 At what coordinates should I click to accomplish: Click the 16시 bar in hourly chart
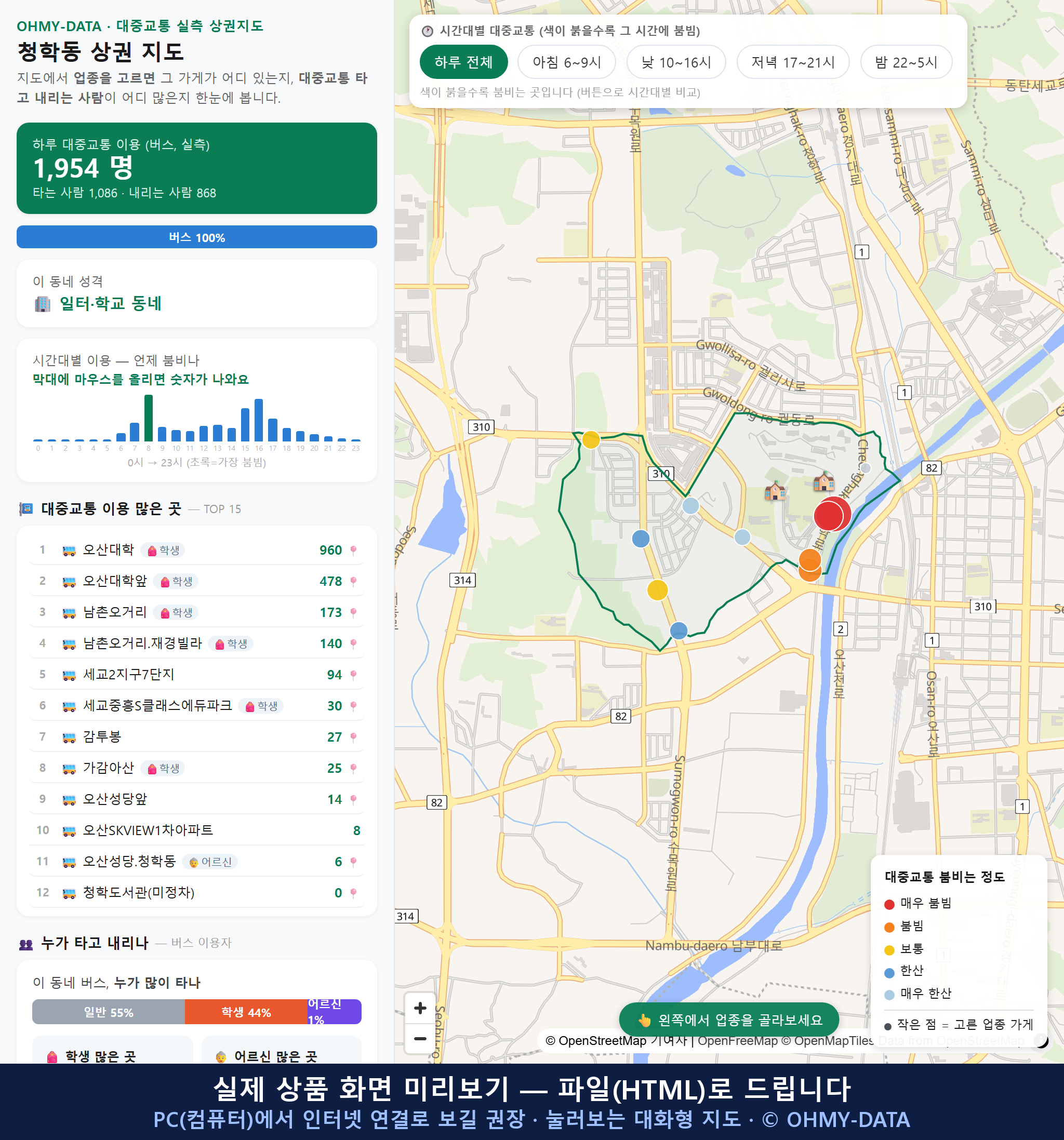[x=259, y=420]
